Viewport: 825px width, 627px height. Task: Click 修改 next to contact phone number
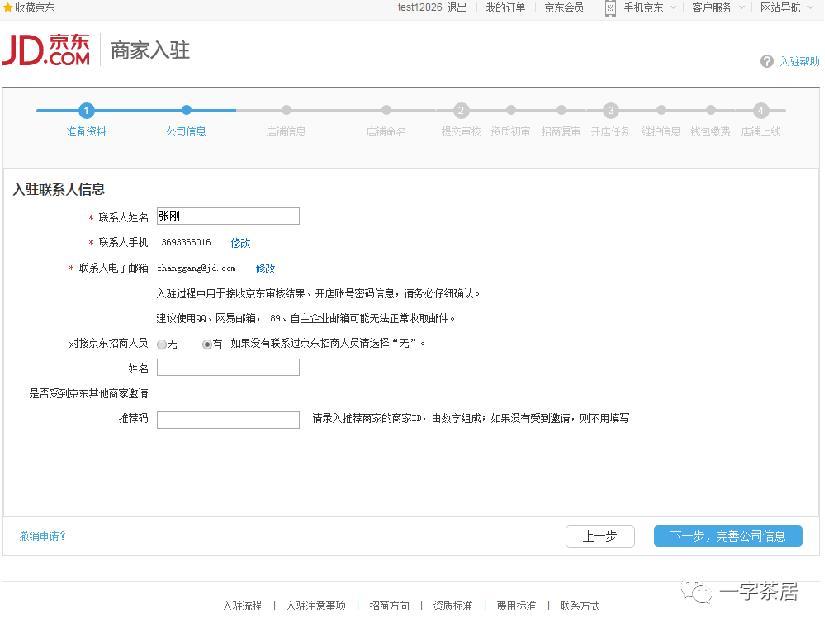coord(240,242)
